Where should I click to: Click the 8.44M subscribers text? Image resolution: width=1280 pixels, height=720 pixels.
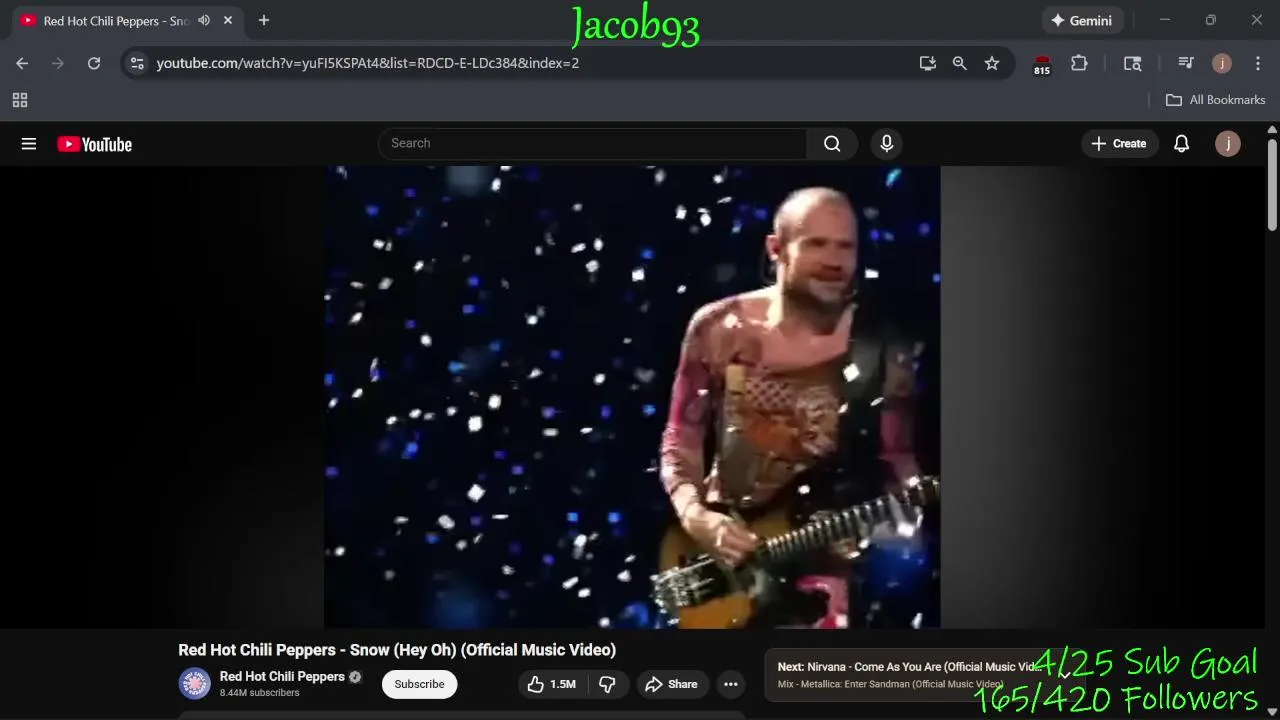point(260,693)
